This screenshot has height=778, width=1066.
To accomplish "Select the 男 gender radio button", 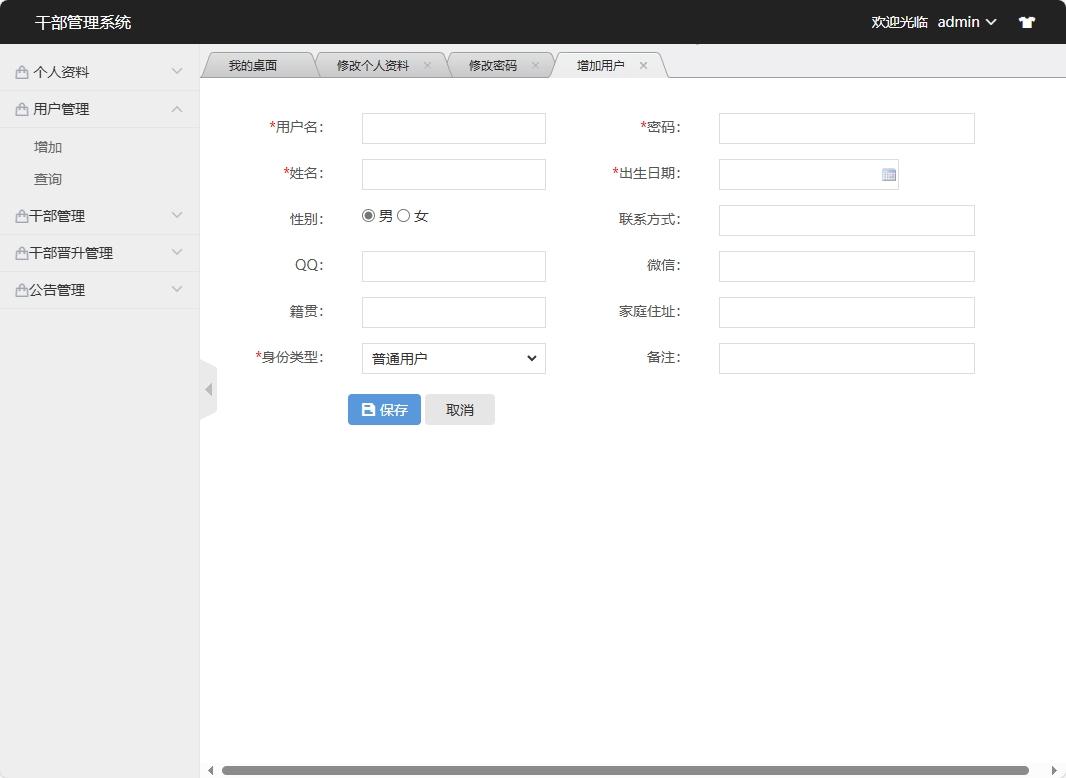I will [x=368, y=214].
